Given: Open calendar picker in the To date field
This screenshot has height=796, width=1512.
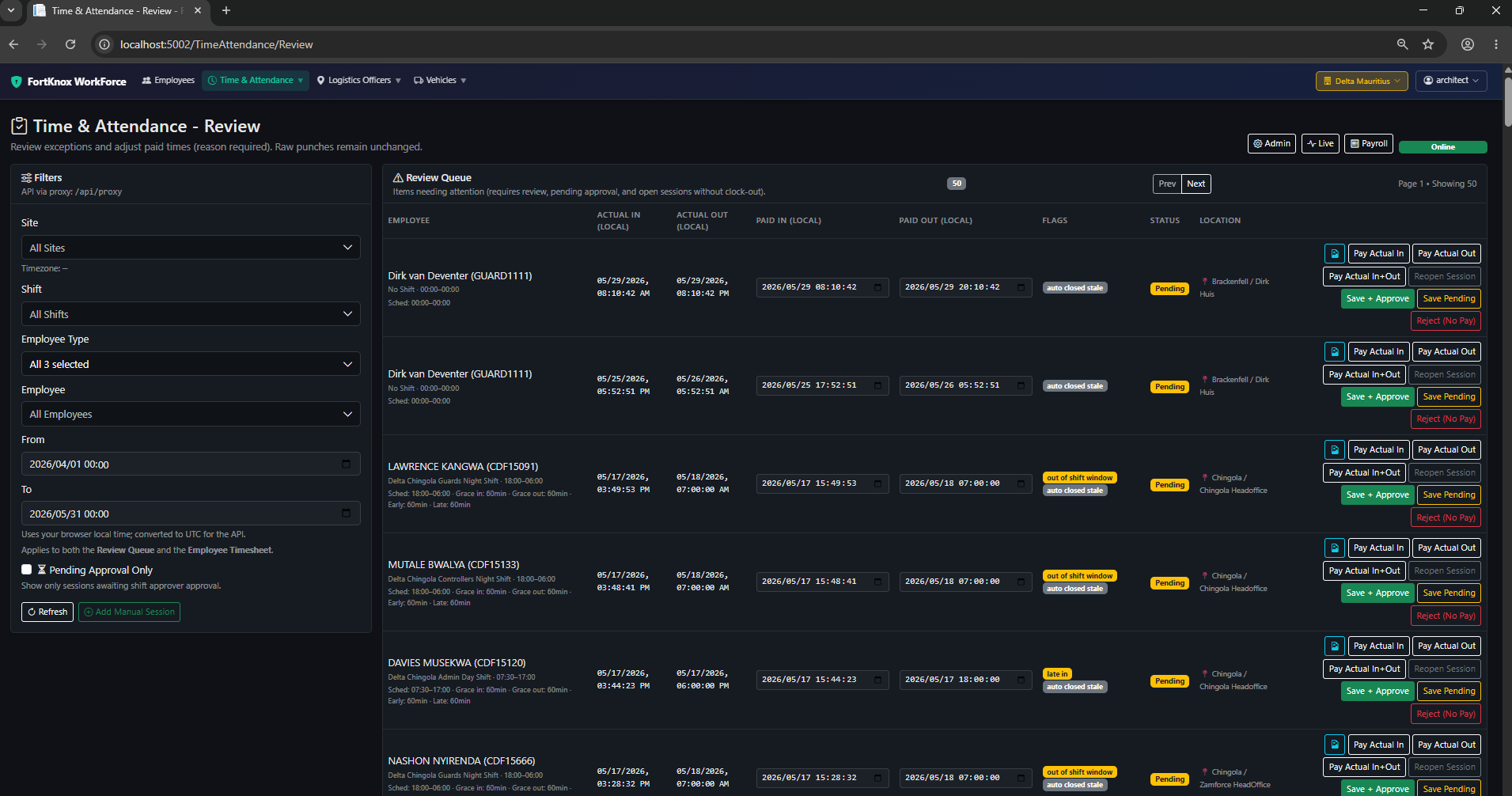Looking at the screenshot, I should click(346, 514).
